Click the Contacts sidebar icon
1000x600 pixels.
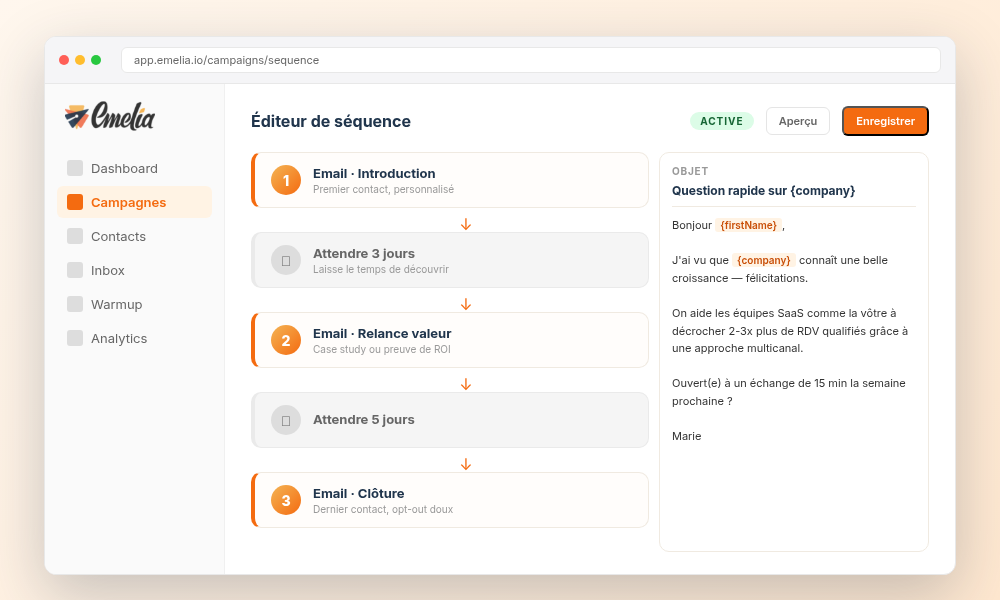point(75,236)
